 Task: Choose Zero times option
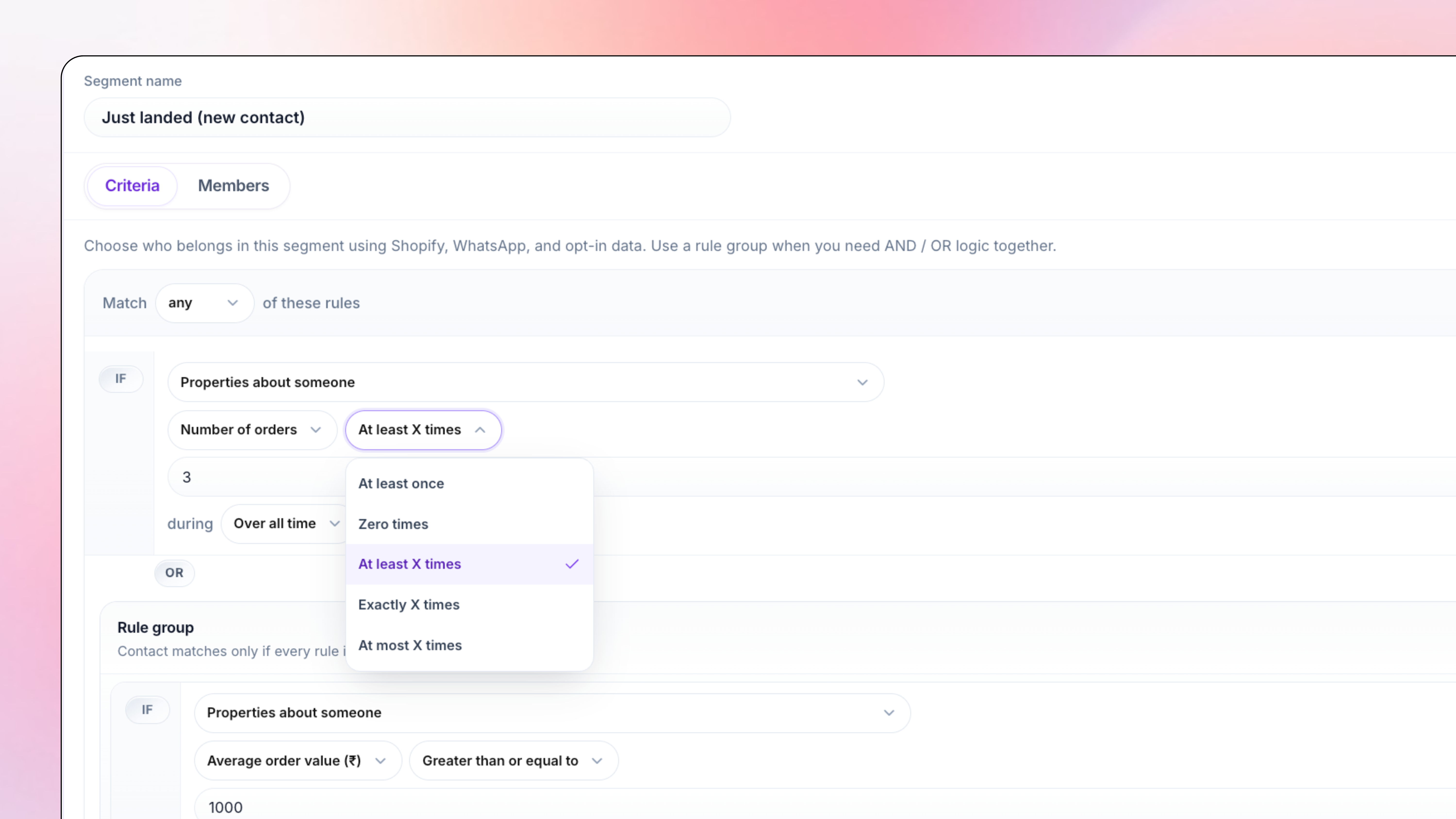[469, 524]
